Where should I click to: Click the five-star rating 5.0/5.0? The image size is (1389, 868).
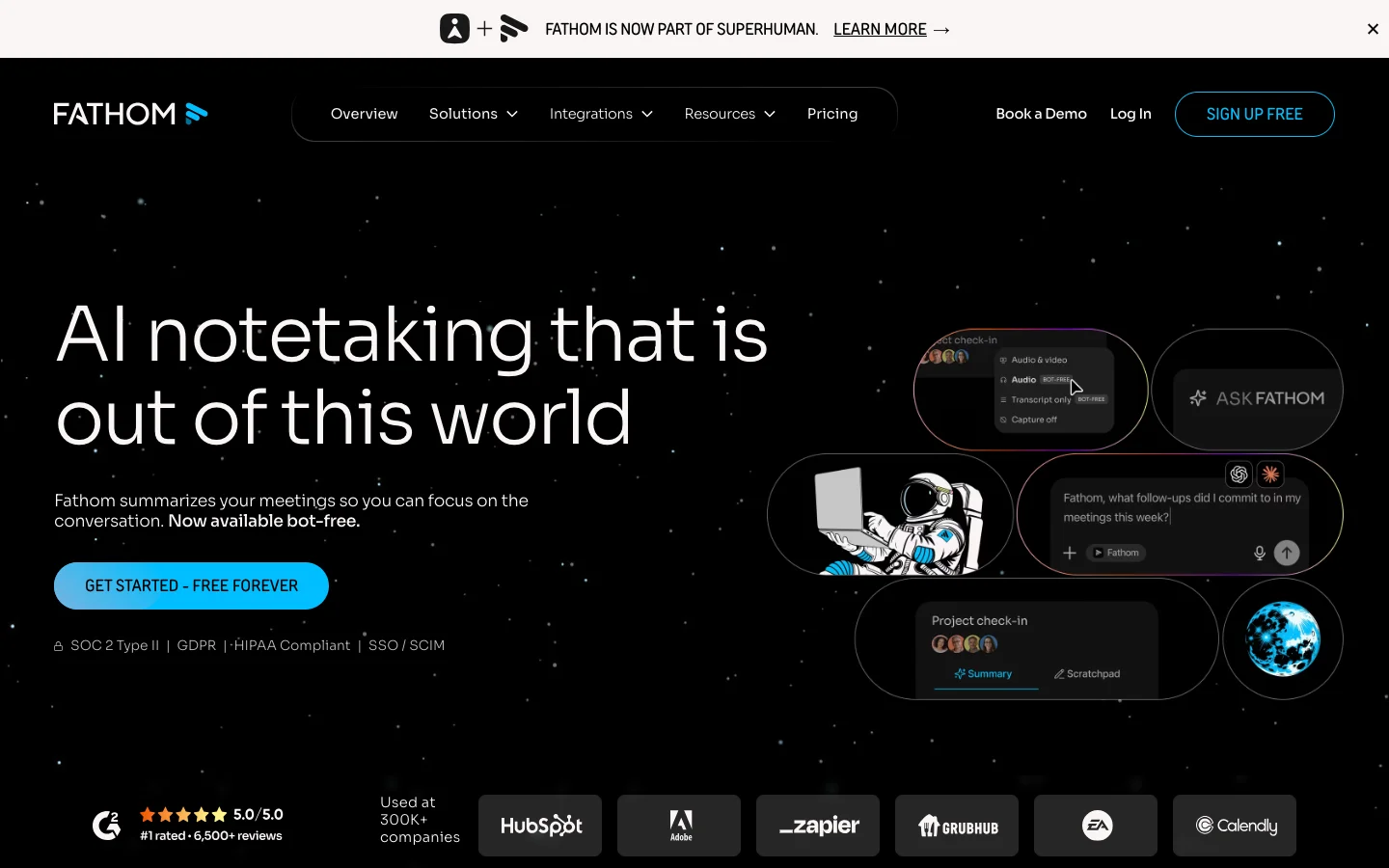(x=211, y=815)
